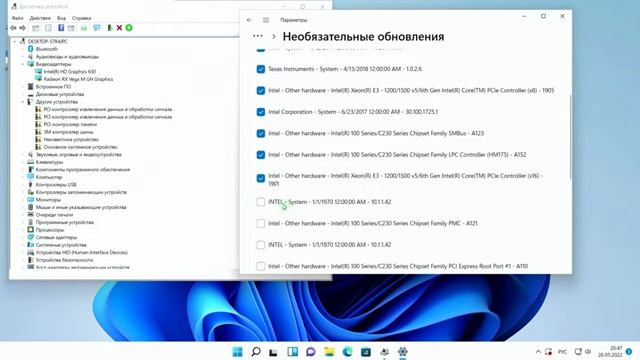The height and width of the screenshot is (360, 640).
Task: Click the Контроллеры USB category icon
Action: (x=30, y=184)
